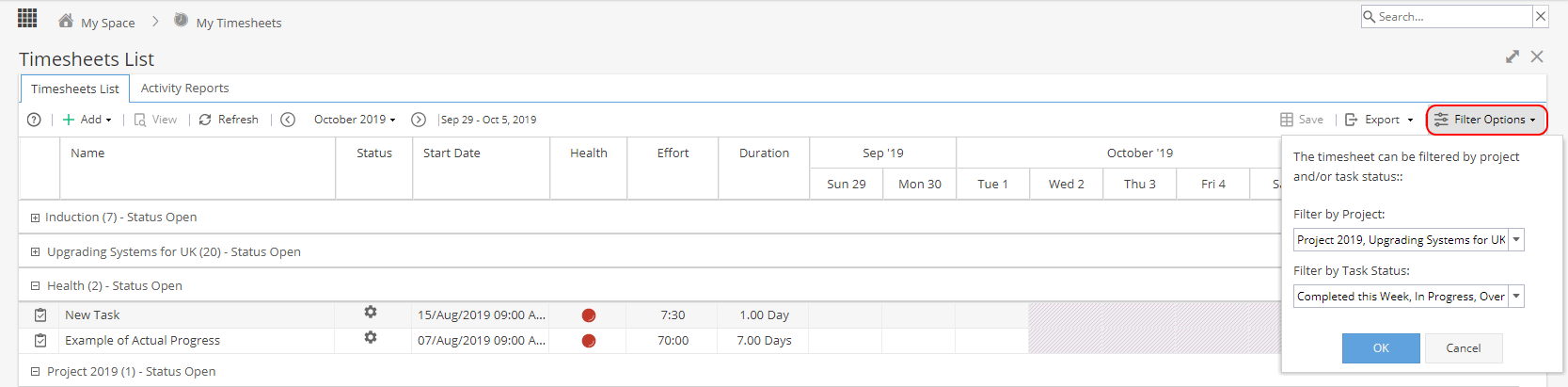Click 15/Aug/2019 start date cell
Screen dimensions: 1568x387
pyautogui.click(x=482, y=315)
